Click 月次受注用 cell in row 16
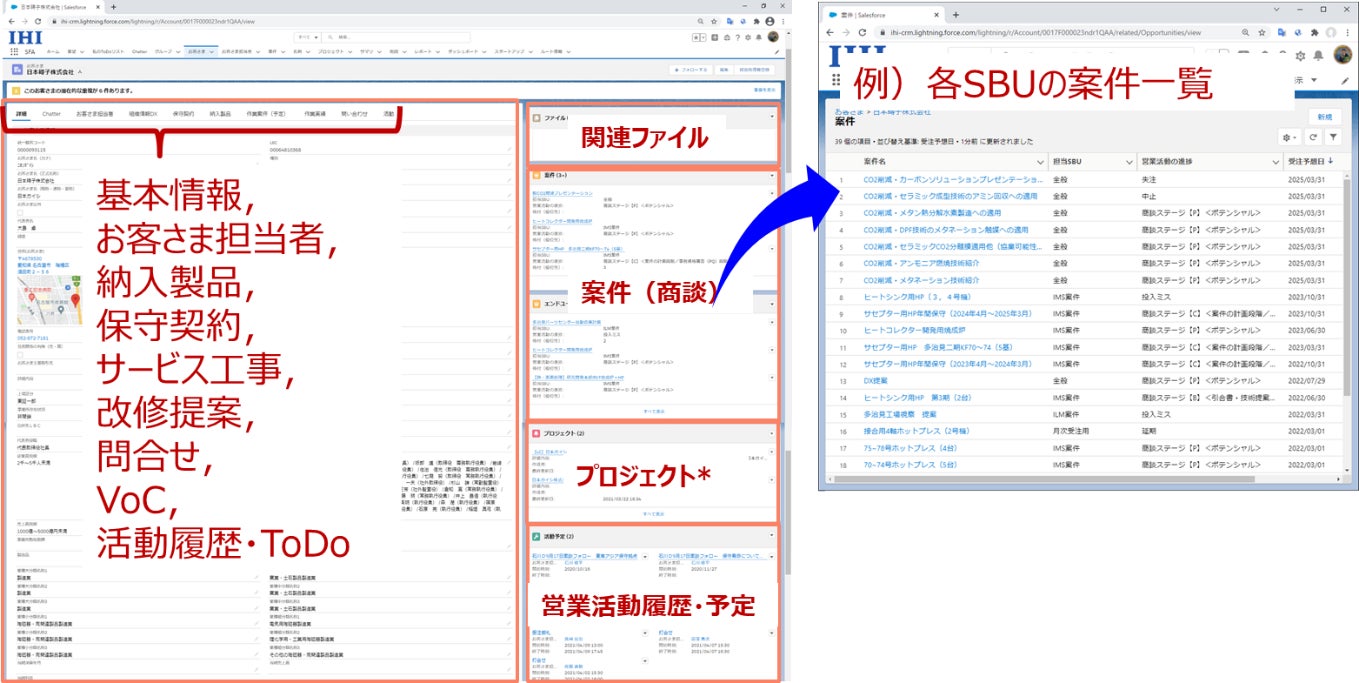 click(x=1072, y=431)
